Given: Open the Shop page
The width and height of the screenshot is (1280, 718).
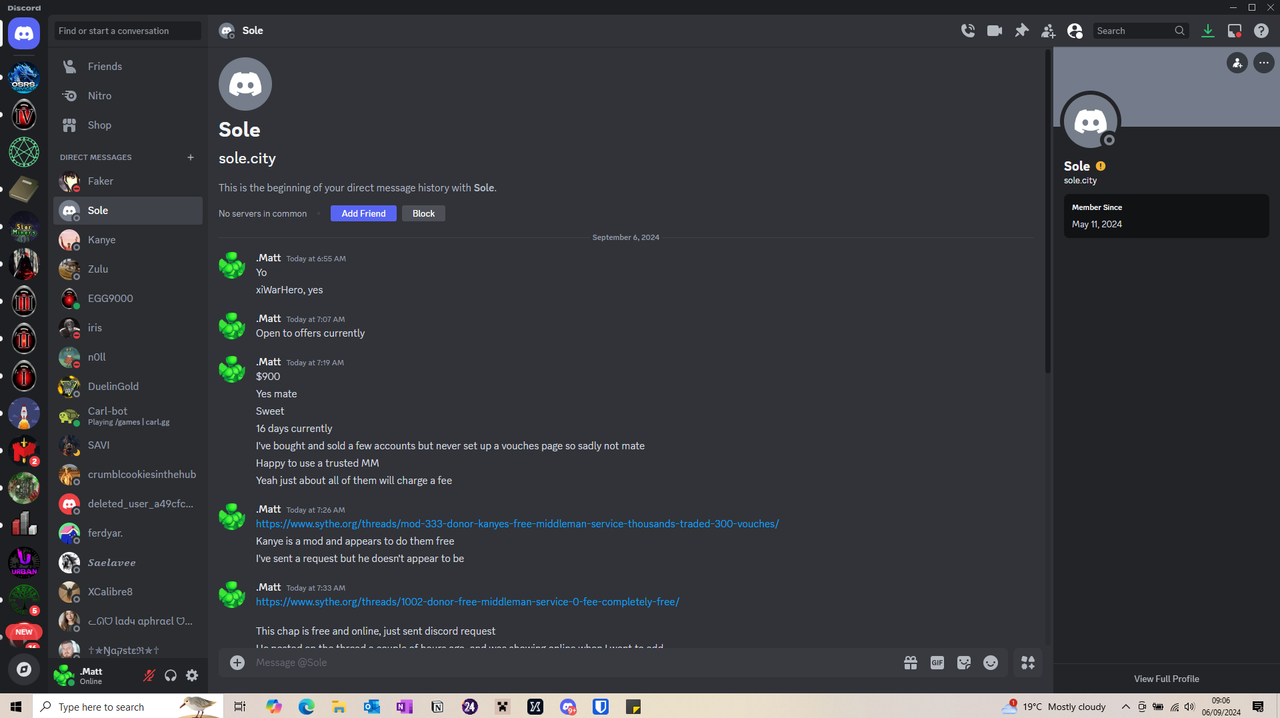Looking at the screenshot, I should tap(128, 125).
